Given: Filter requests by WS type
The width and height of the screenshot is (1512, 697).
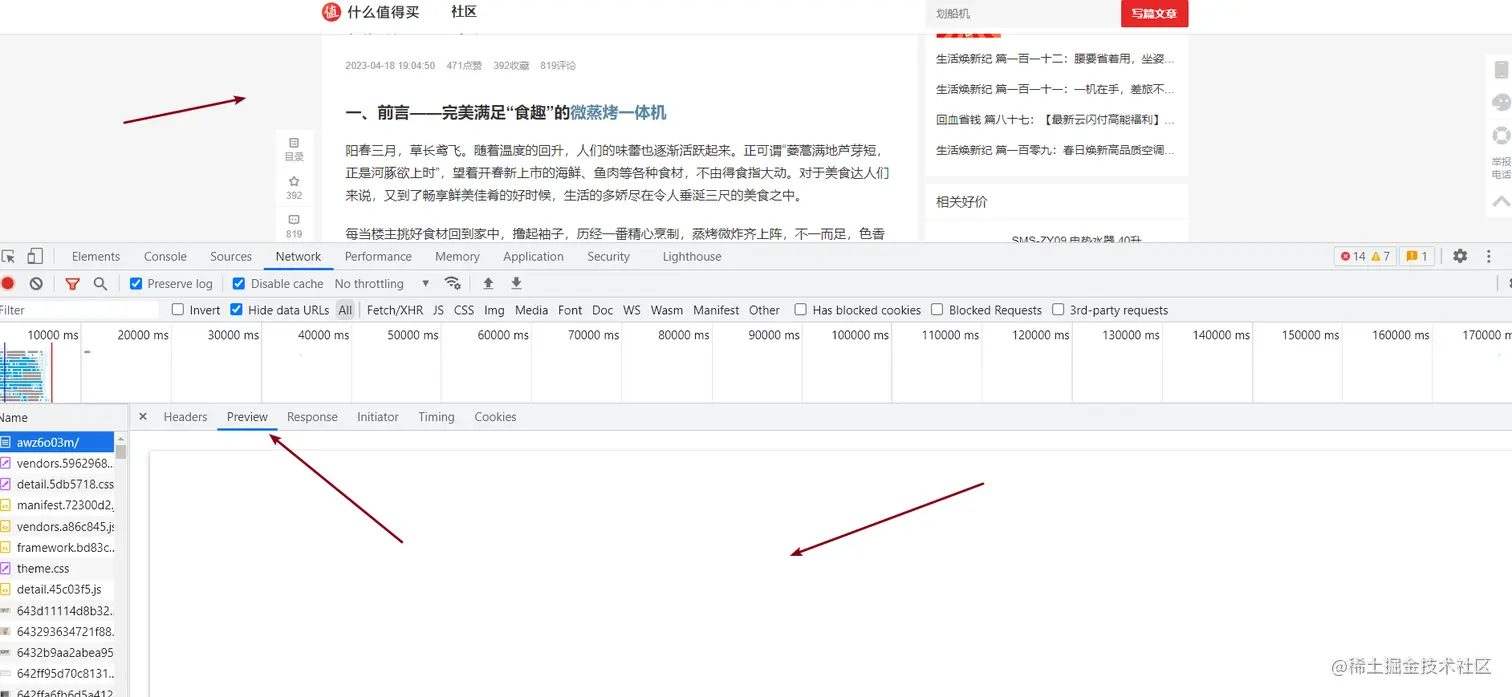Looking at the screenshot, I should pos(632,310).
